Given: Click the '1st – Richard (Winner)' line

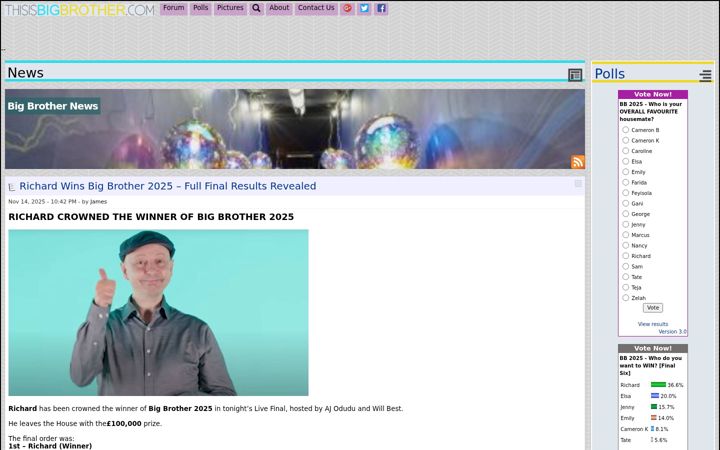Looking at the screenshot, I should [x=50, y=446].
